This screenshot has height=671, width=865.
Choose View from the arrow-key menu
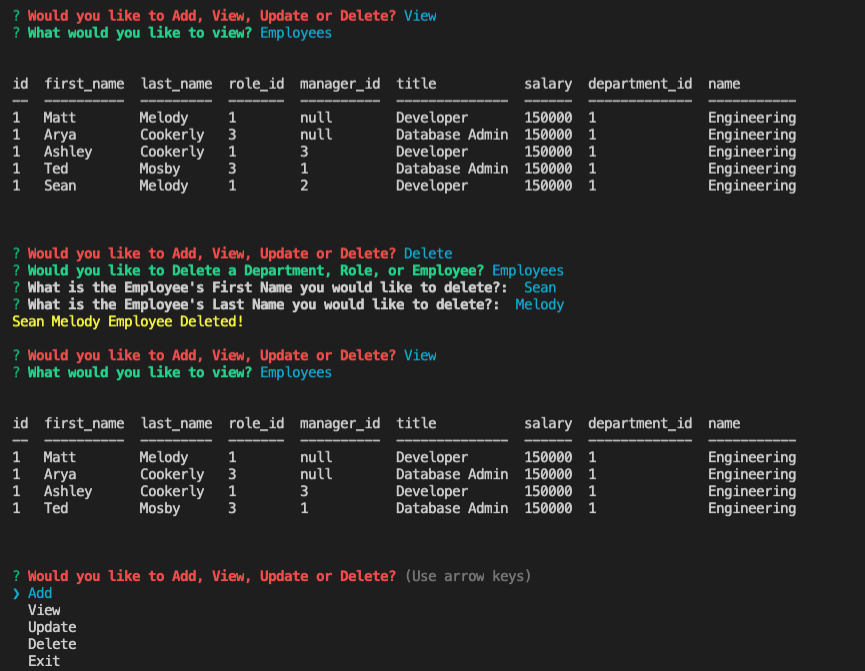44,610
